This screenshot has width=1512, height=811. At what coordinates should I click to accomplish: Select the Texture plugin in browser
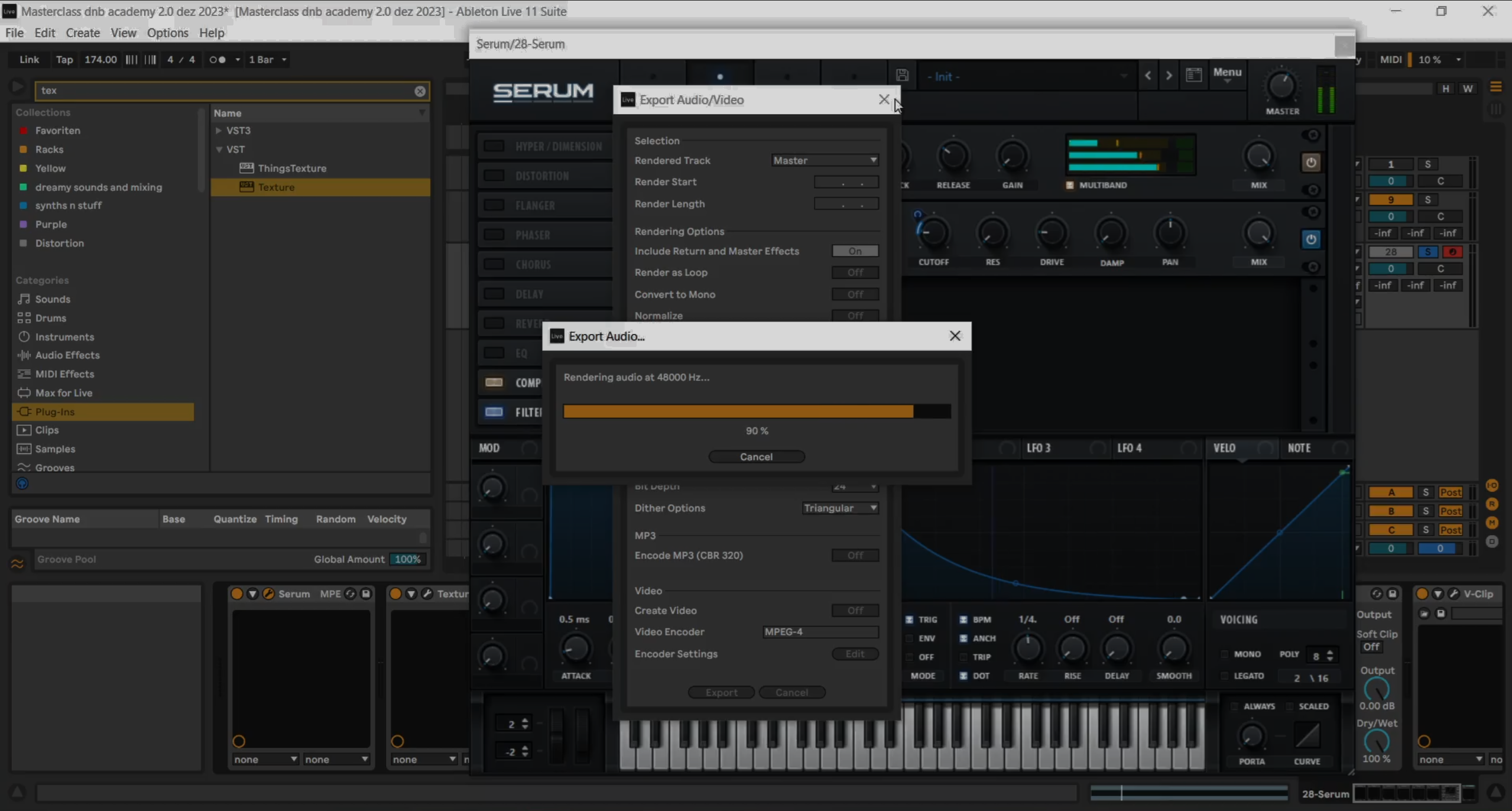[276, 187]
